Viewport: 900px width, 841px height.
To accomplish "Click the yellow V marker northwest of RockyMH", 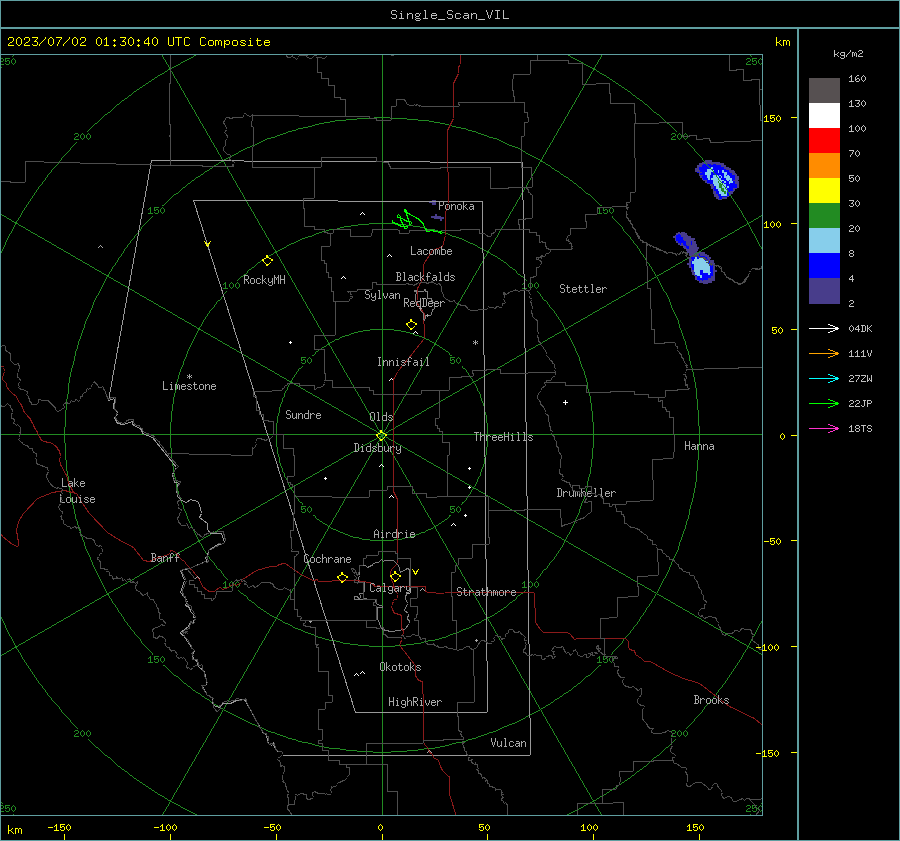I will pyautogui.click(x=208, y=244).
